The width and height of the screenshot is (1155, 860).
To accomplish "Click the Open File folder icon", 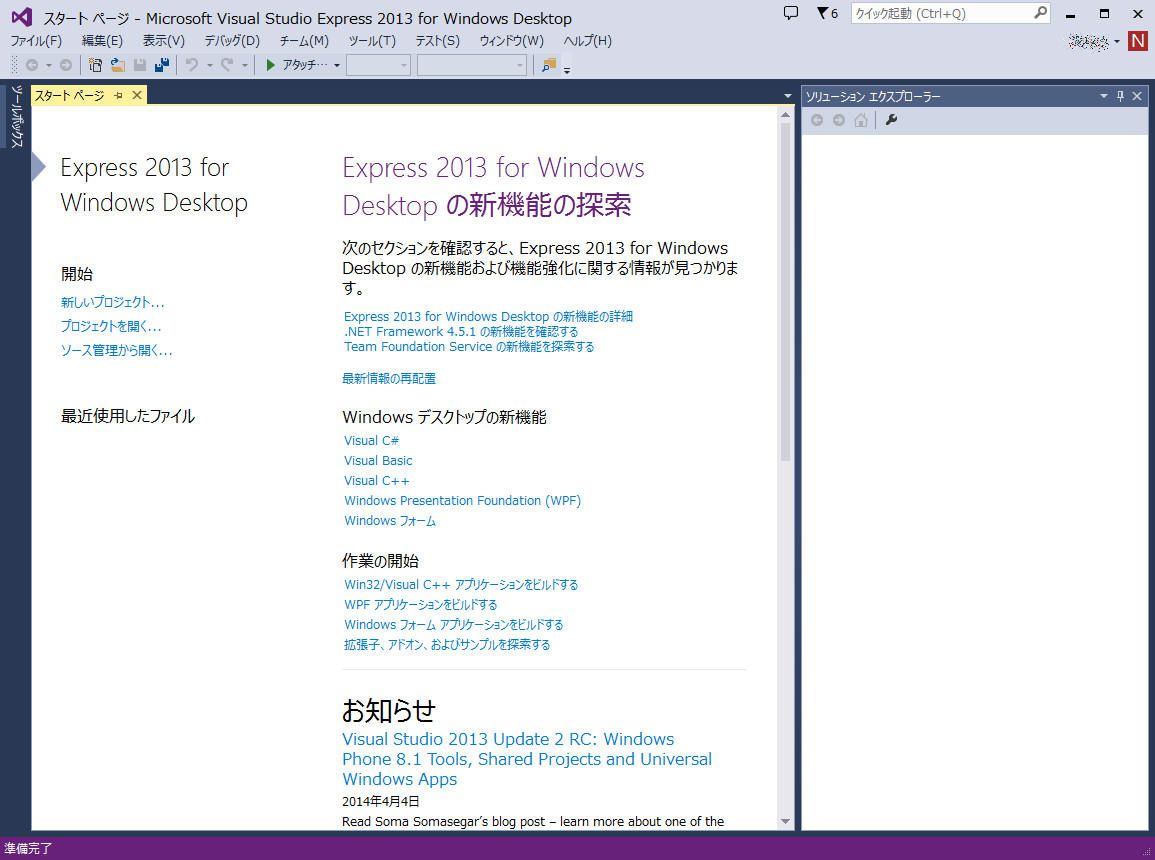I will (x=117, y=65).
